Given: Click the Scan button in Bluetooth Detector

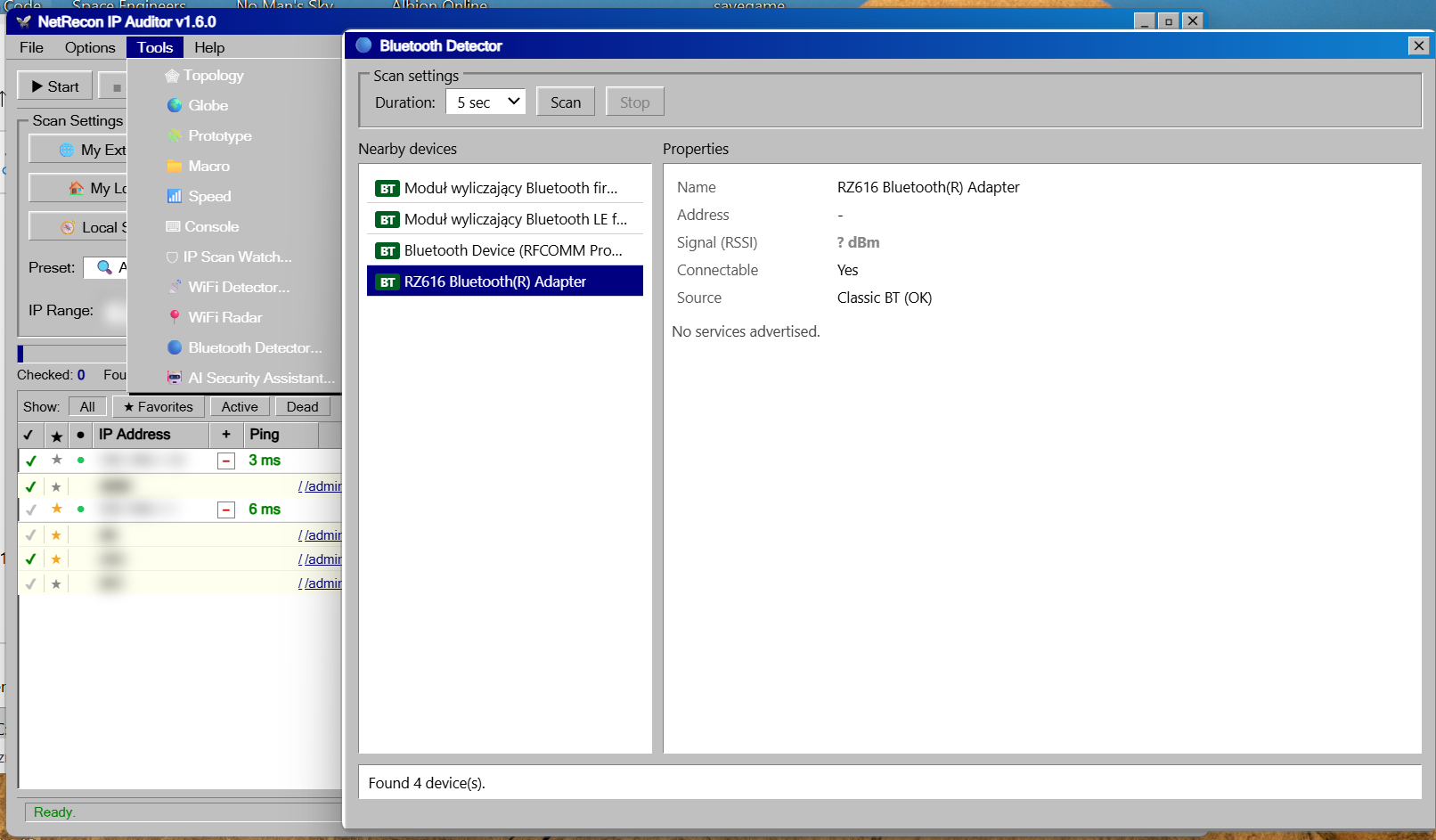Looking at the screenshot, I should (x=566, y=102).
